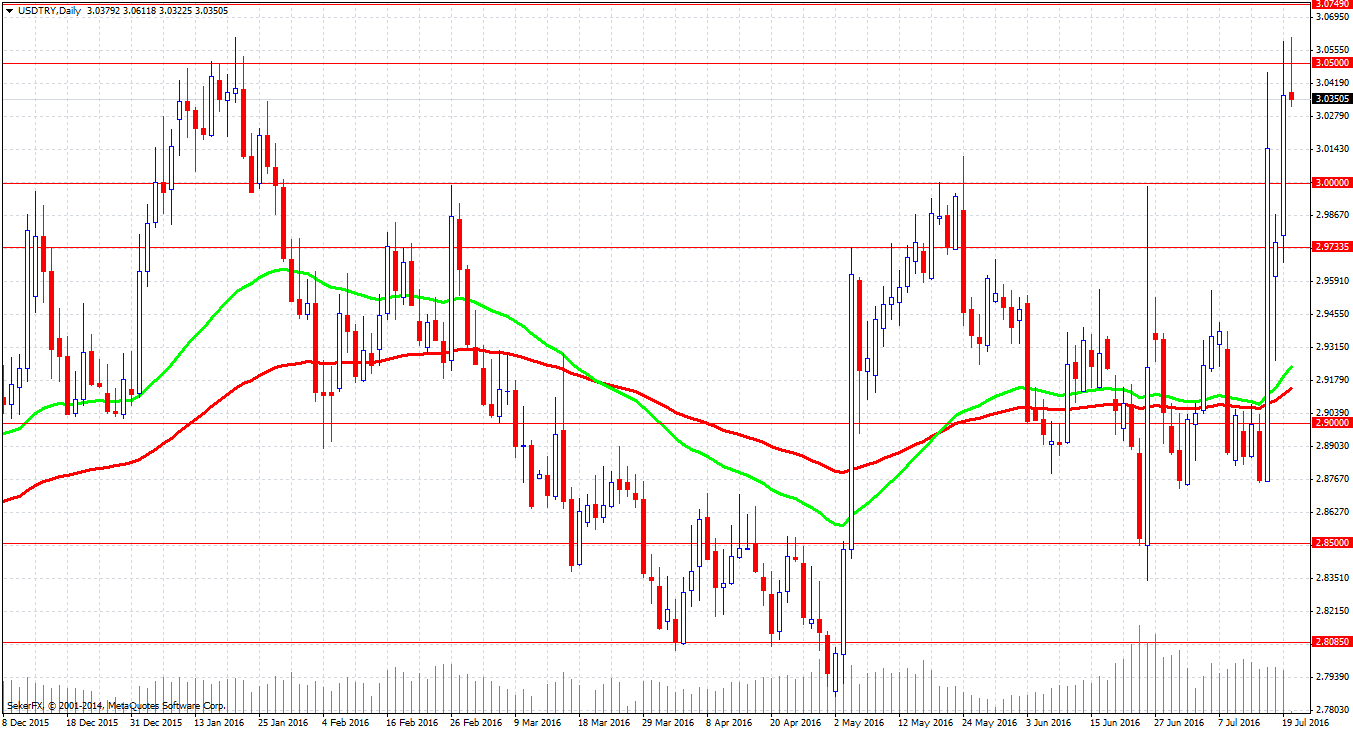
Task: Click the 19 Jul 2016 date label
Action: point(1308,722)
